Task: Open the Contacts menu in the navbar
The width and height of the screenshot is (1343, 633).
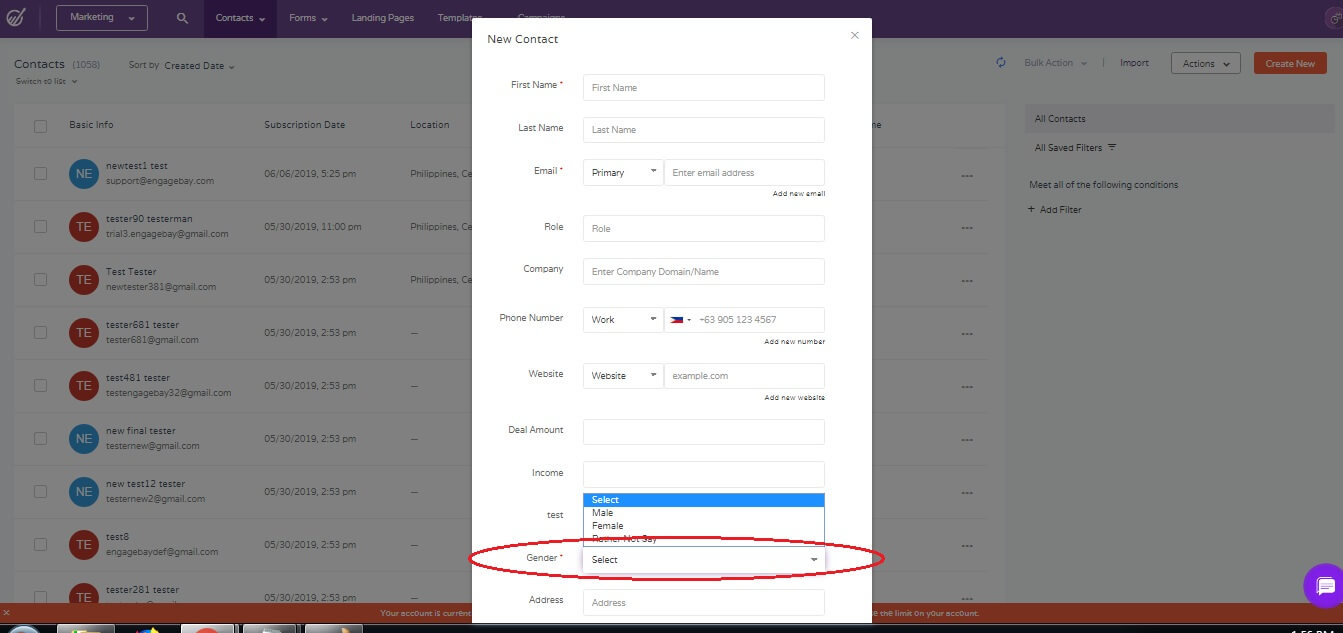Action: [x=239, y=18]
